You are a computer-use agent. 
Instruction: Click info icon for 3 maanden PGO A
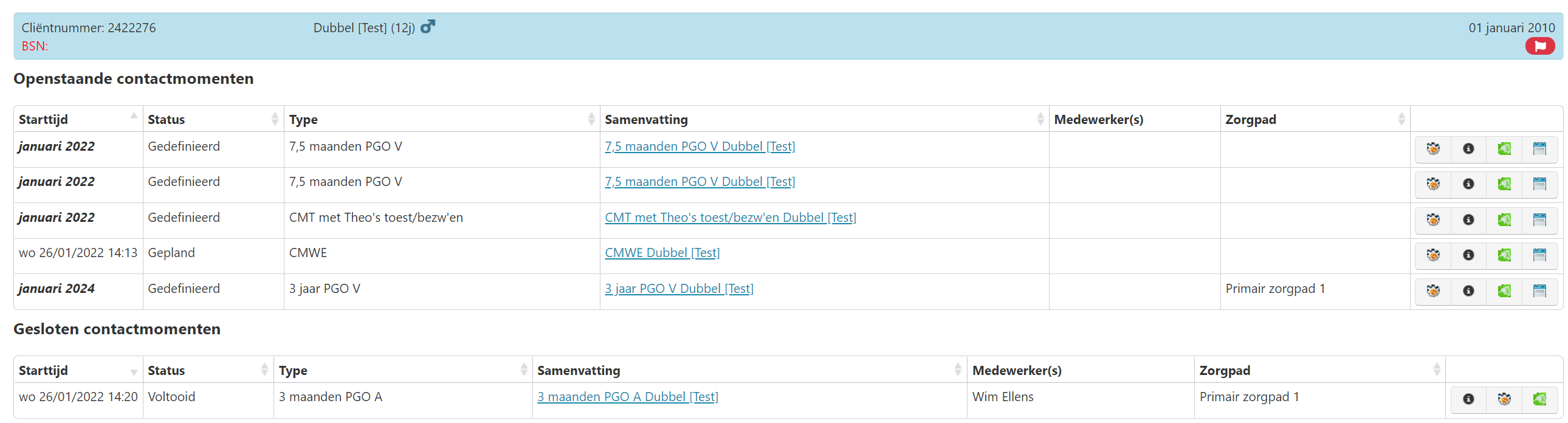click(x=1468, y=399)
